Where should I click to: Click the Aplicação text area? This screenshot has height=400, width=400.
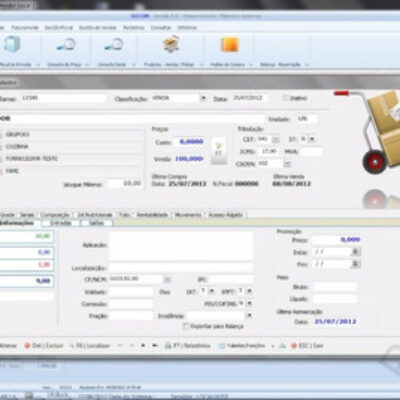(x=181, y=246)
